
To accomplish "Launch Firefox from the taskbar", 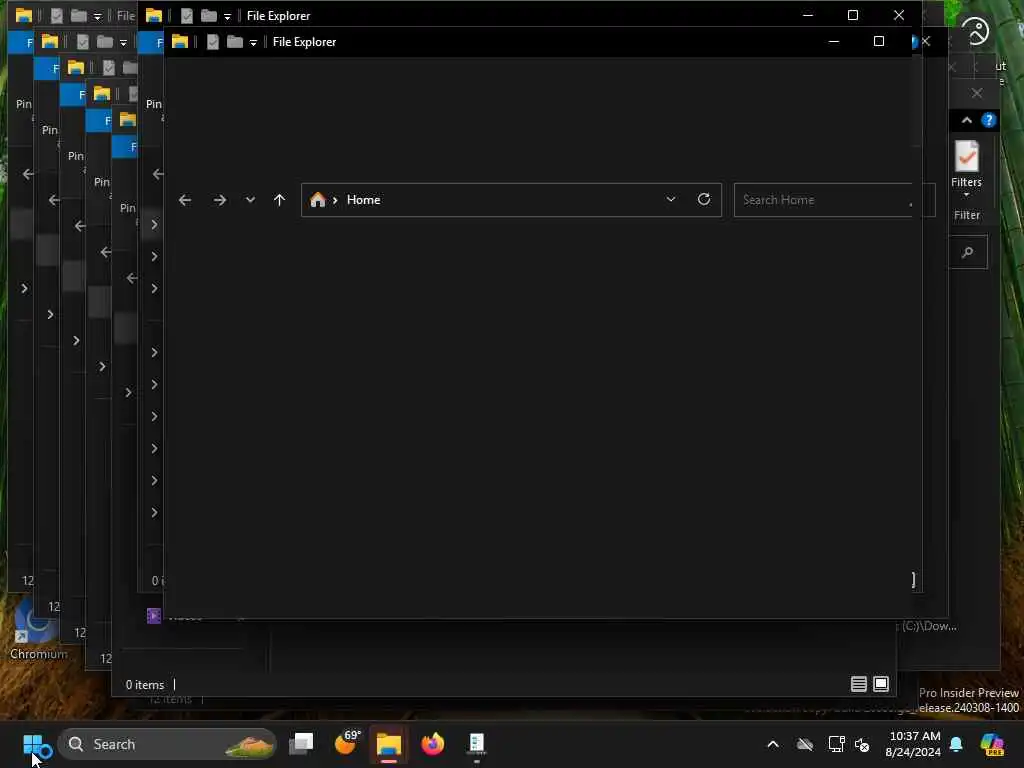I will (x=432, y=744).
